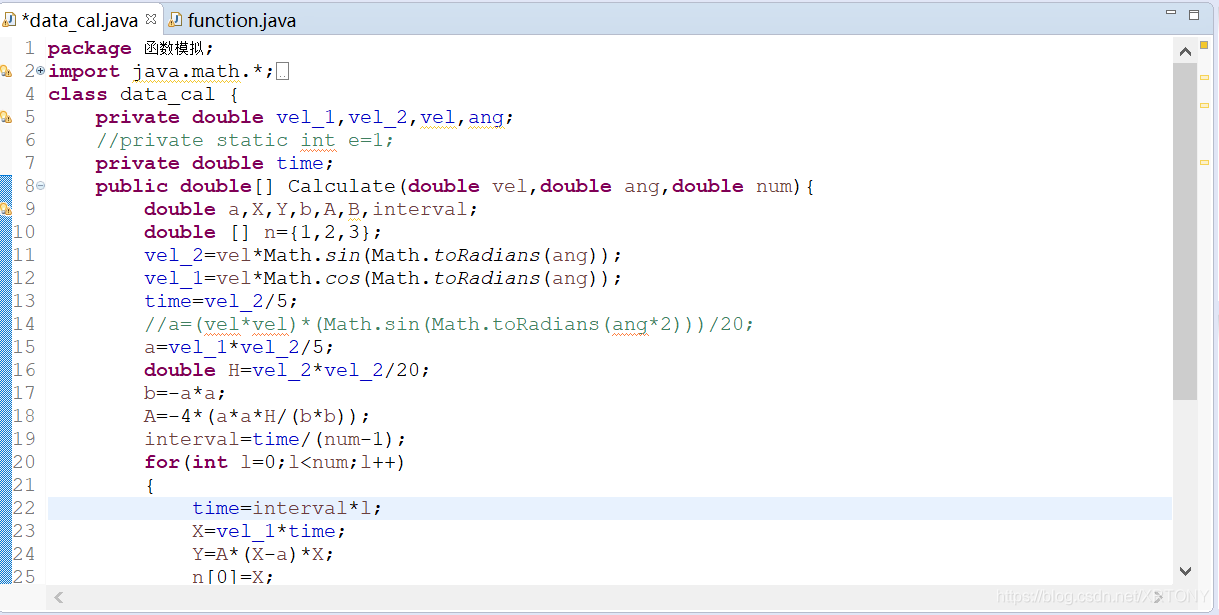Click line number 22 in the gutter
Viewport: 1219px width, 615px height.
point(23,508)
